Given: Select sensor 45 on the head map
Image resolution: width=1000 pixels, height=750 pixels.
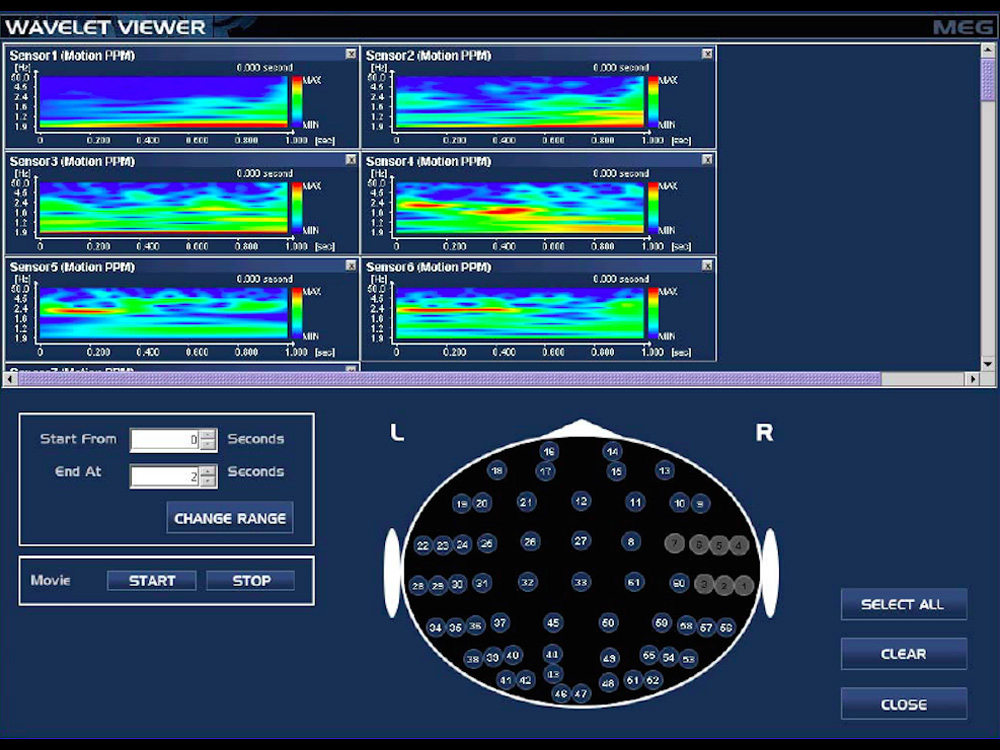Looking at the screenshot, I should point(553,623).
